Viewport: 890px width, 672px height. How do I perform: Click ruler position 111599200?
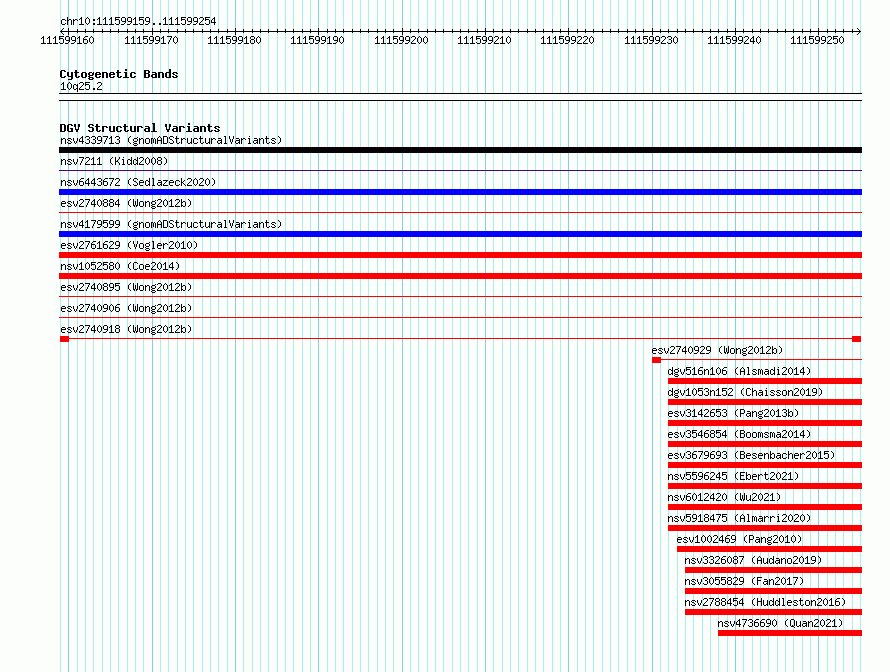click(401, 40)
